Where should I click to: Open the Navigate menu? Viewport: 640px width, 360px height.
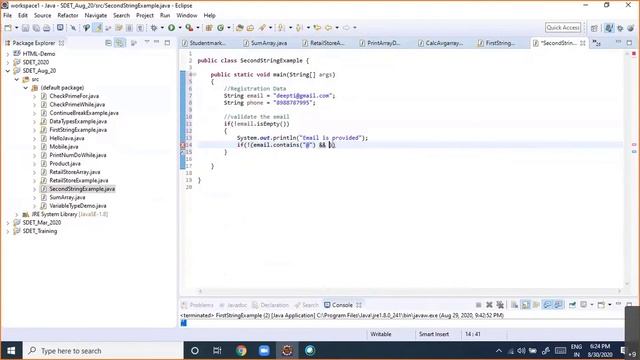point(96,16)
